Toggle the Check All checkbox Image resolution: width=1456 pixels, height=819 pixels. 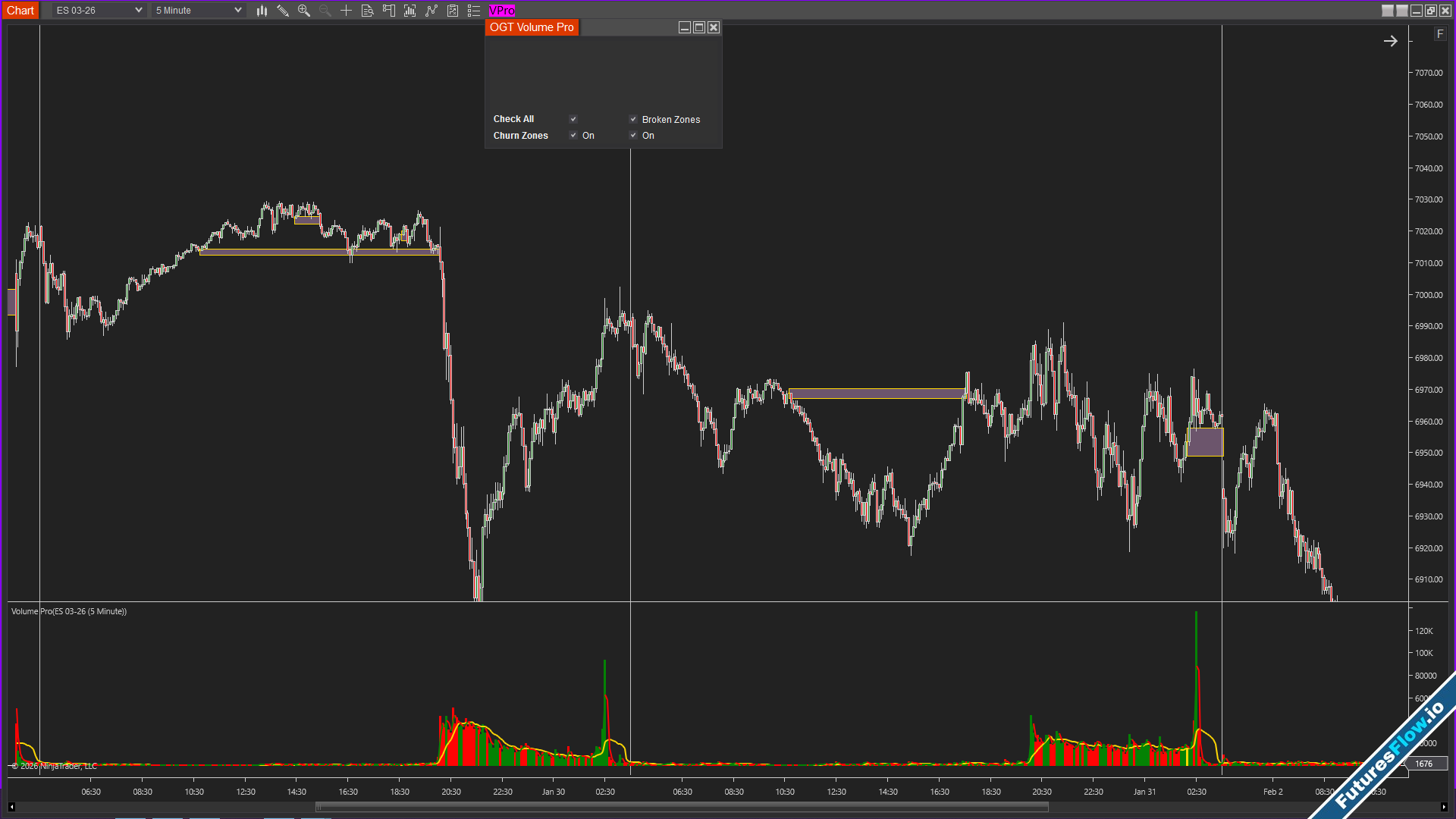pyautogui.click(x=573, y=119)
